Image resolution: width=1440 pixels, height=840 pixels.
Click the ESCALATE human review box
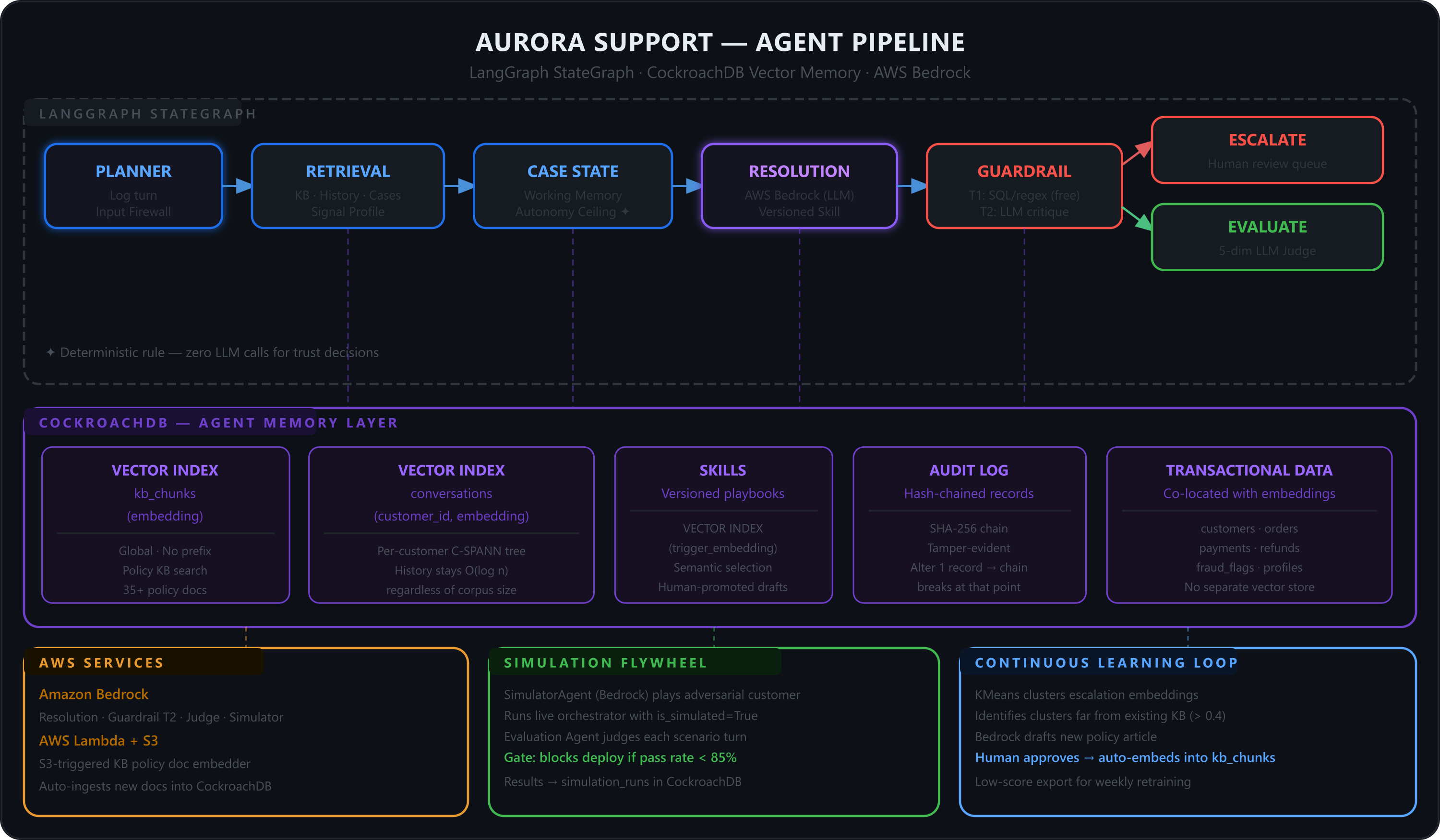pyautogui.click(x=1267, y=150)
